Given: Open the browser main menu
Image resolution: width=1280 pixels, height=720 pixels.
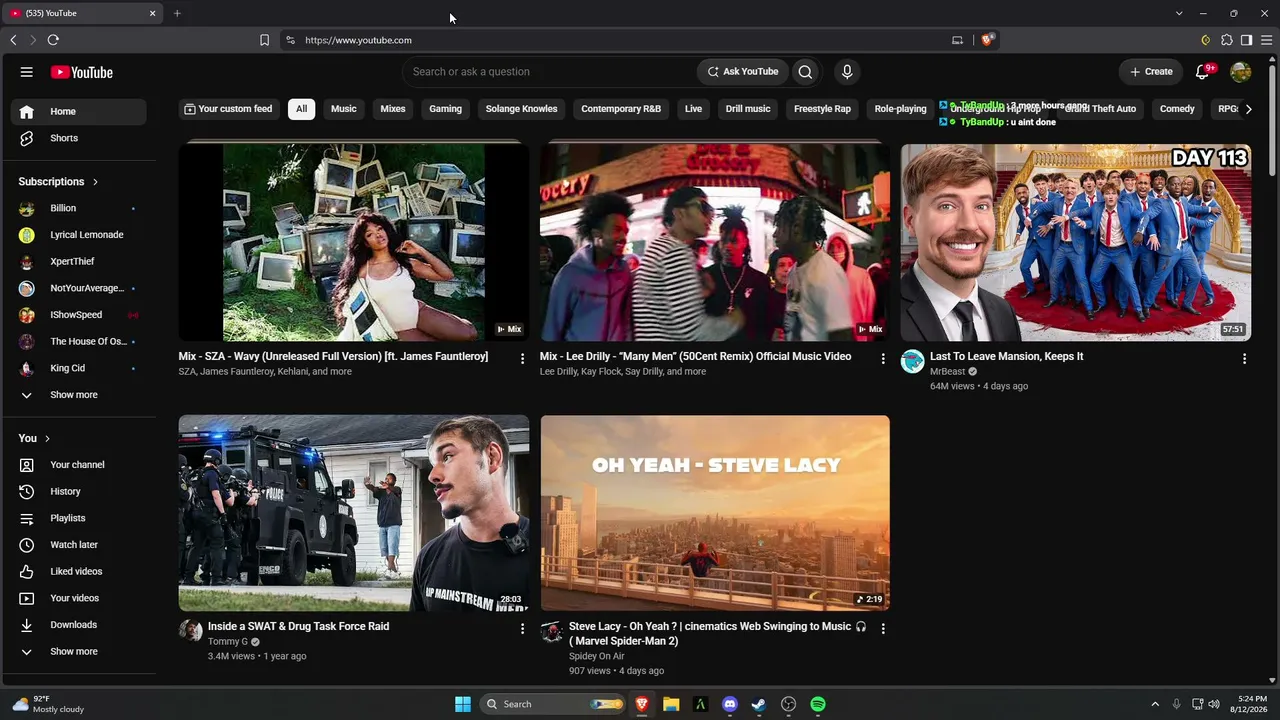Looking at the screenshot, I should click(1266, 40).
